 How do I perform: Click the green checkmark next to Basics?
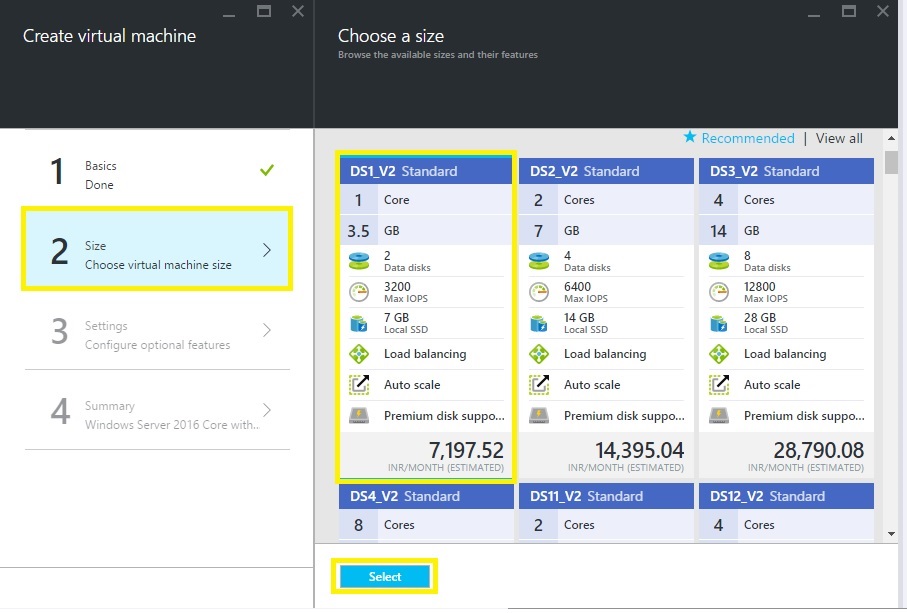click(267, 170)
